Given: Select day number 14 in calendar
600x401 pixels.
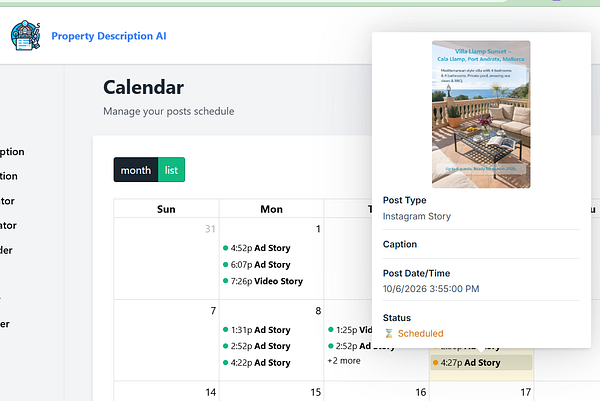Looking at the screenshot, I should pos(210,392).
